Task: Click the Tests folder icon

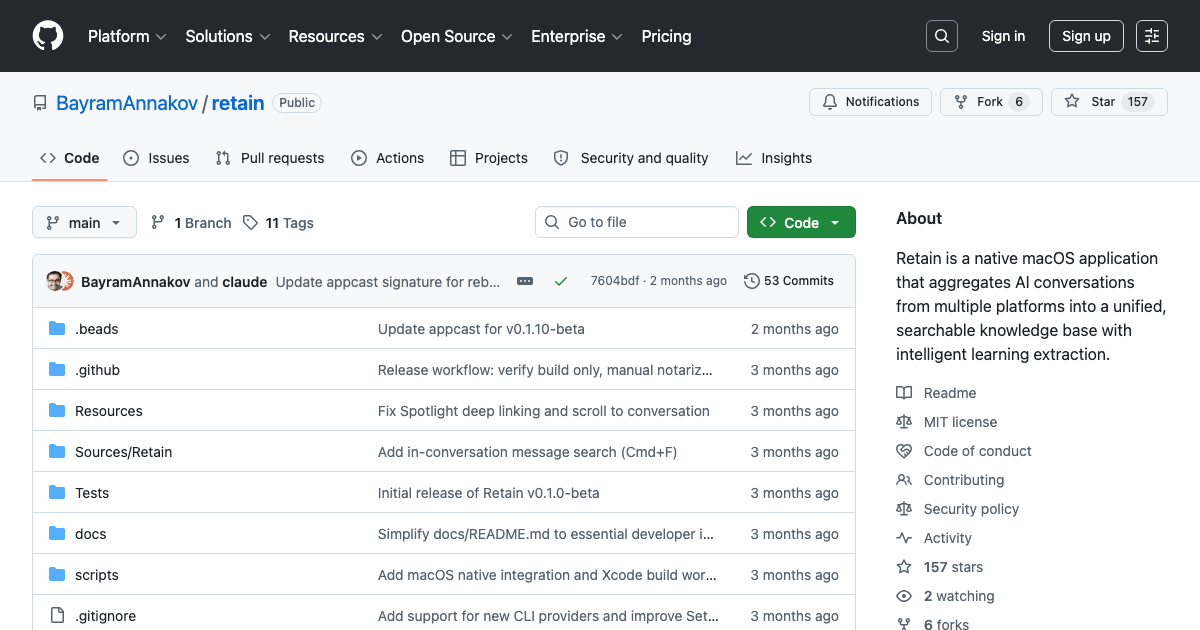Action: click(x=57, y=493)
